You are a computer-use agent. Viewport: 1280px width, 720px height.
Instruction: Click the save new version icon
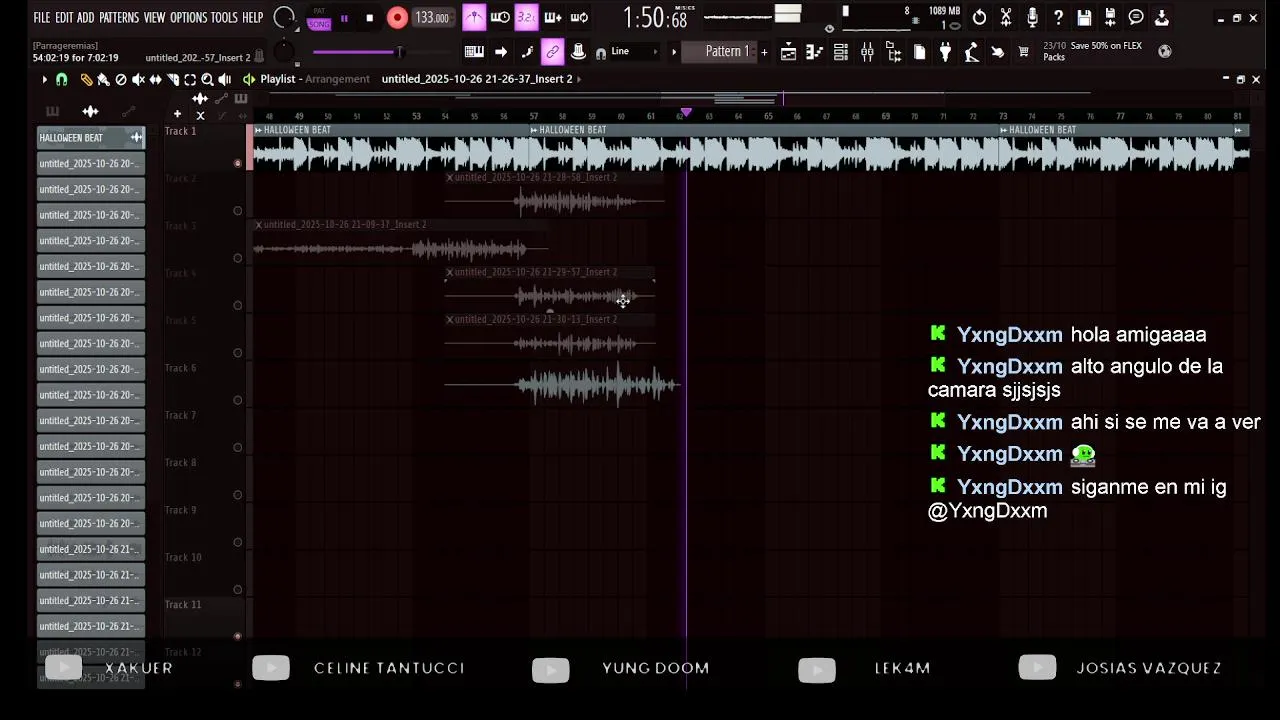(x=1110, y=18)
